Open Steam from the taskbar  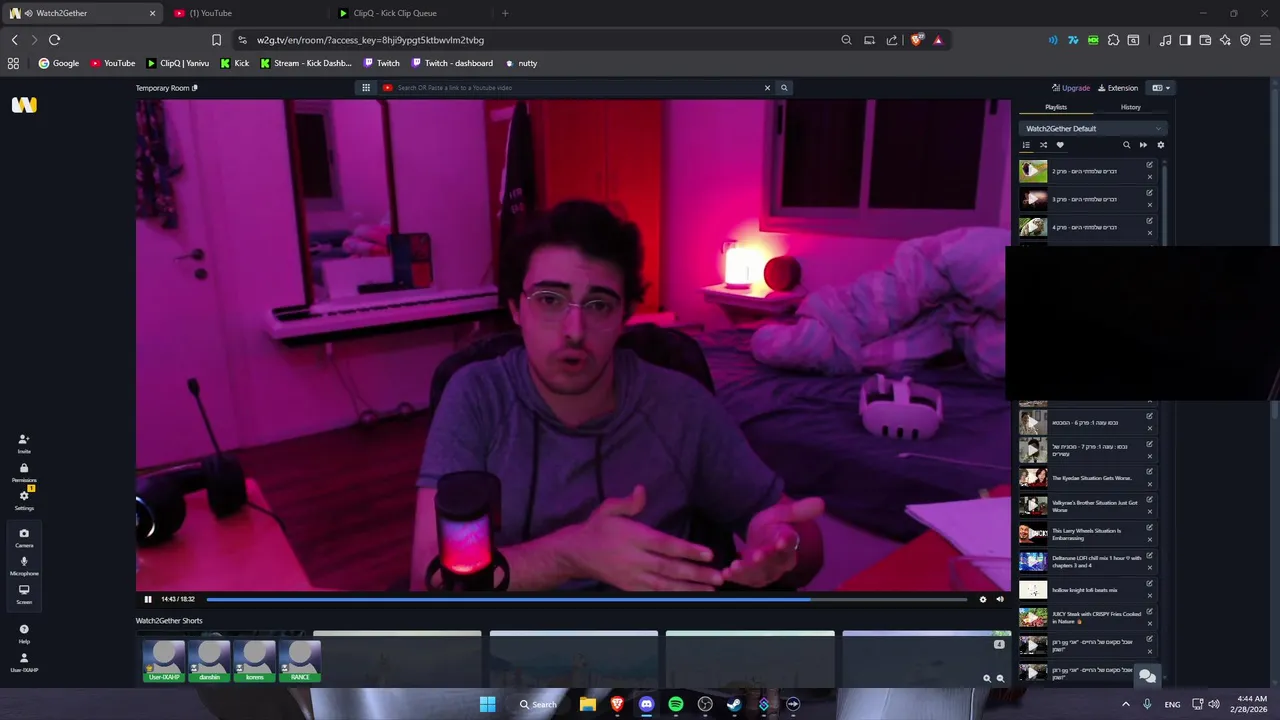pos(734,704)
